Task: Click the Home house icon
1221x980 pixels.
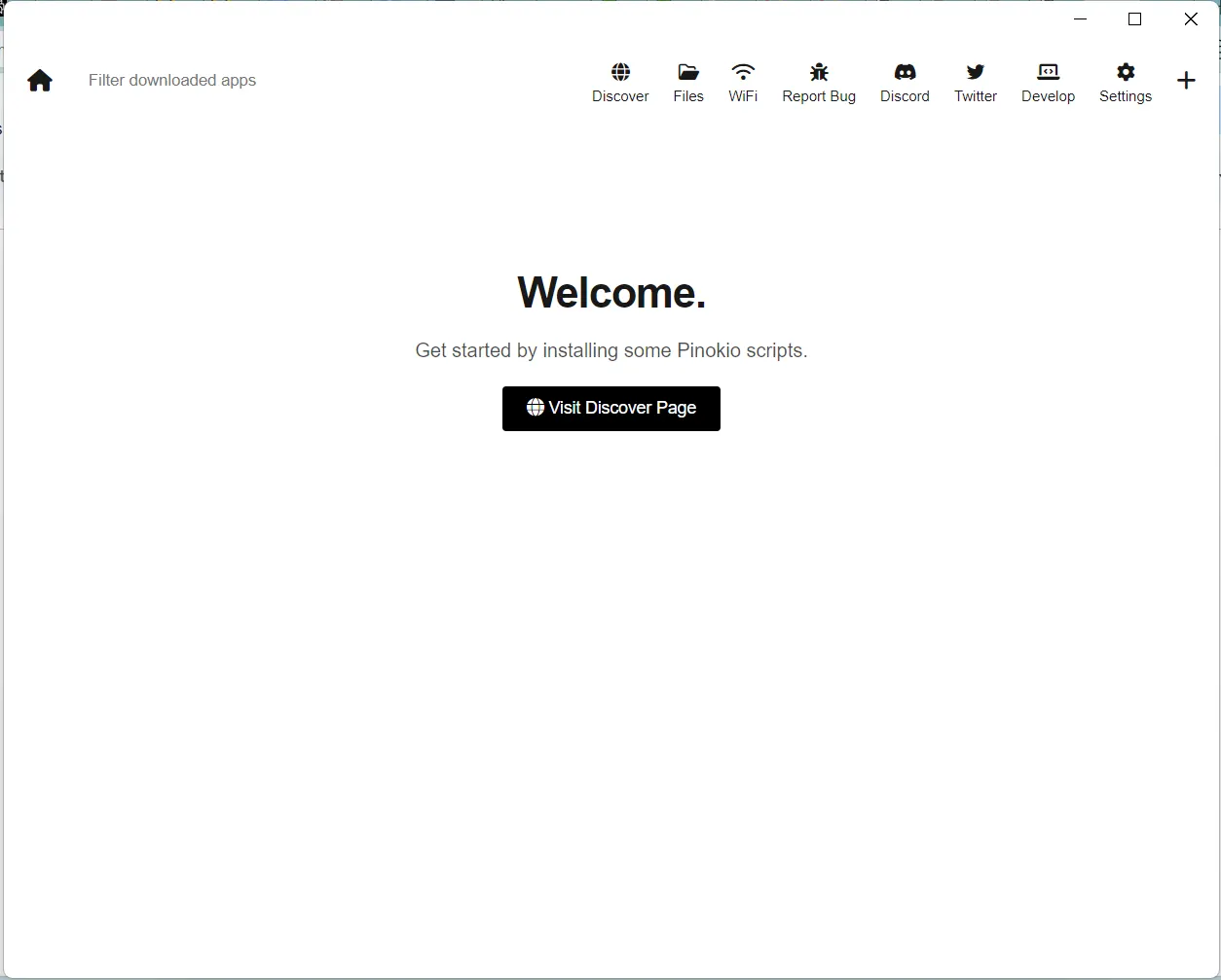Action: (40, 81)
